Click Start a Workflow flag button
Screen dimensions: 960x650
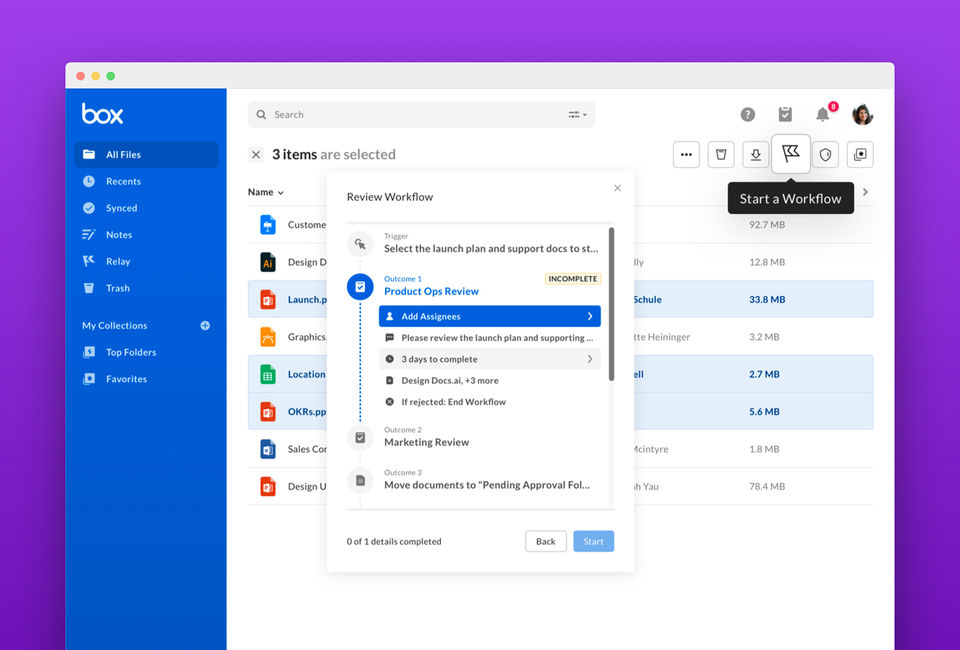(790, 153)
